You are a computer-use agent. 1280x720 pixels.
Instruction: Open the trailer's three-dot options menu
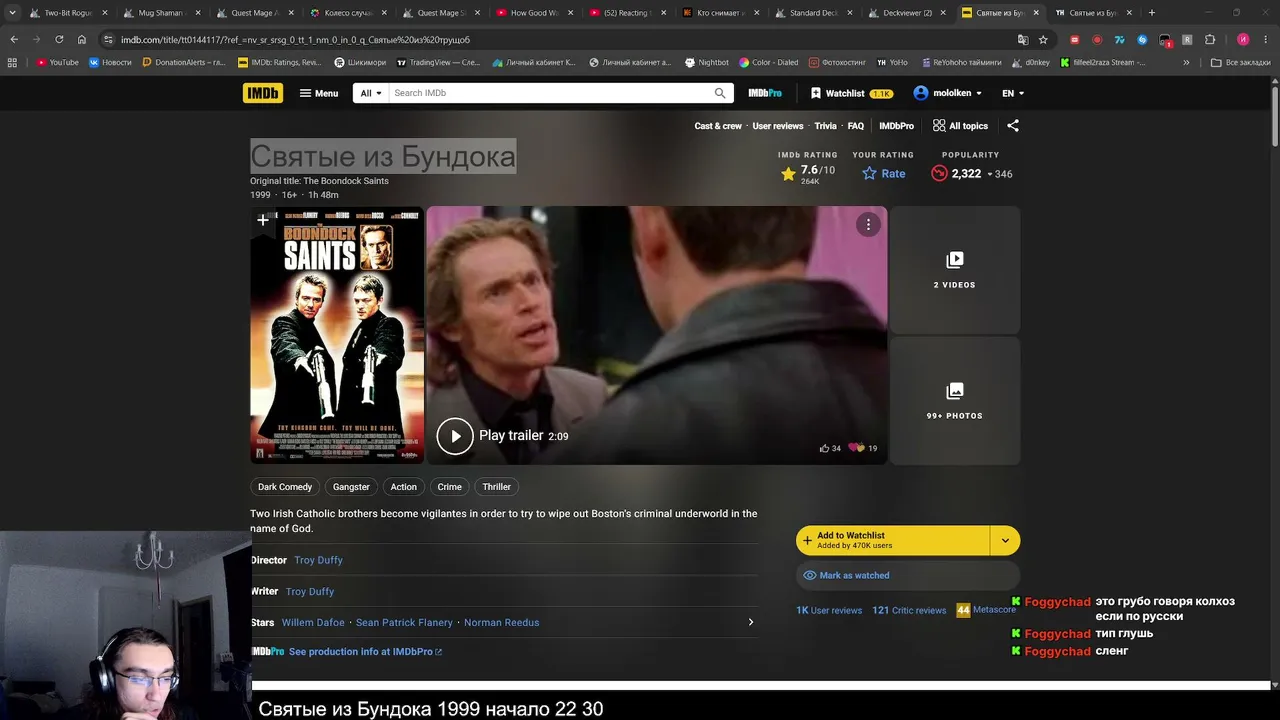pyautogui.click(x=868, y=225)
